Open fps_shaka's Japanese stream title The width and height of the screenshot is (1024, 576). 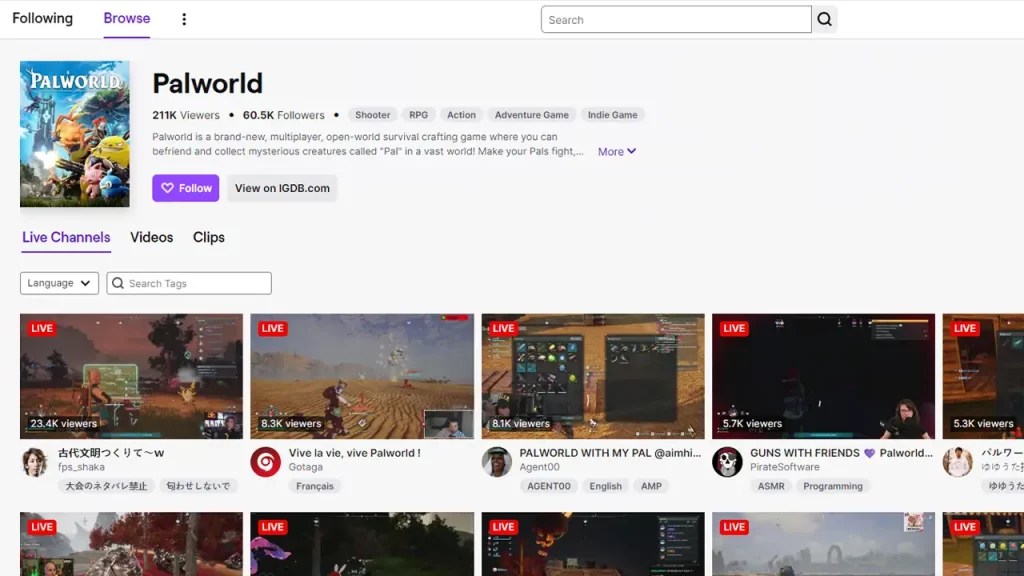[111, 453]
